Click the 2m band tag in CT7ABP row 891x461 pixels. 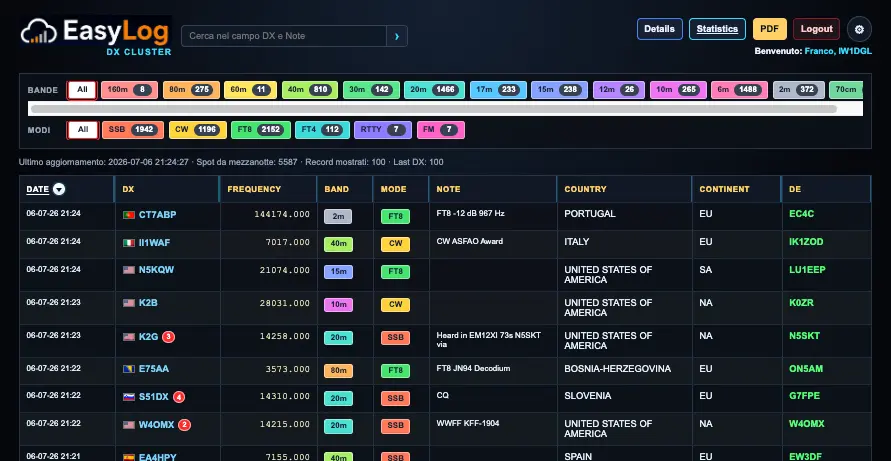click(338, 217)
